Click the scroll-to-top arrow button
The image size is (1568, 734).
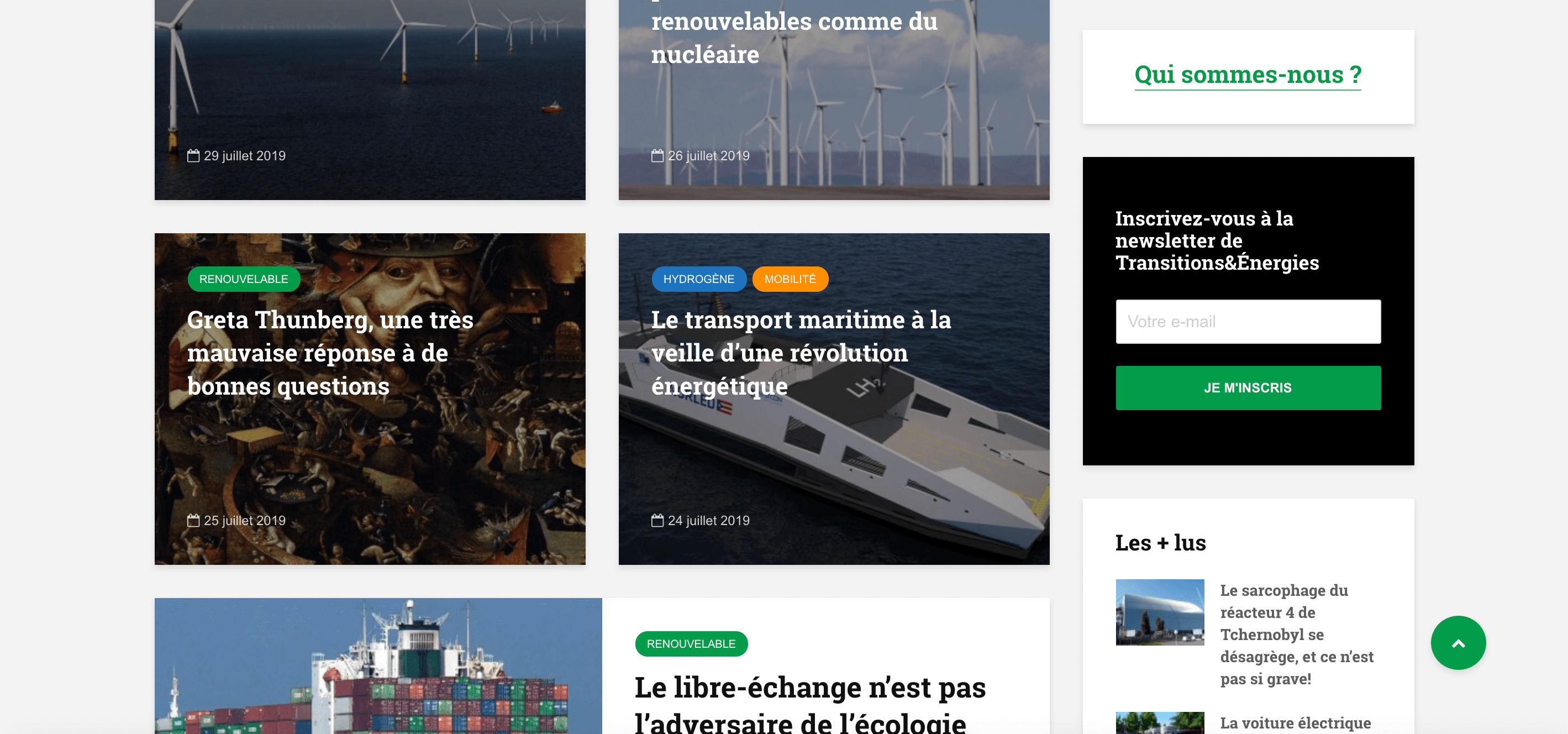pyautogui.click(x=1458, y=643)
